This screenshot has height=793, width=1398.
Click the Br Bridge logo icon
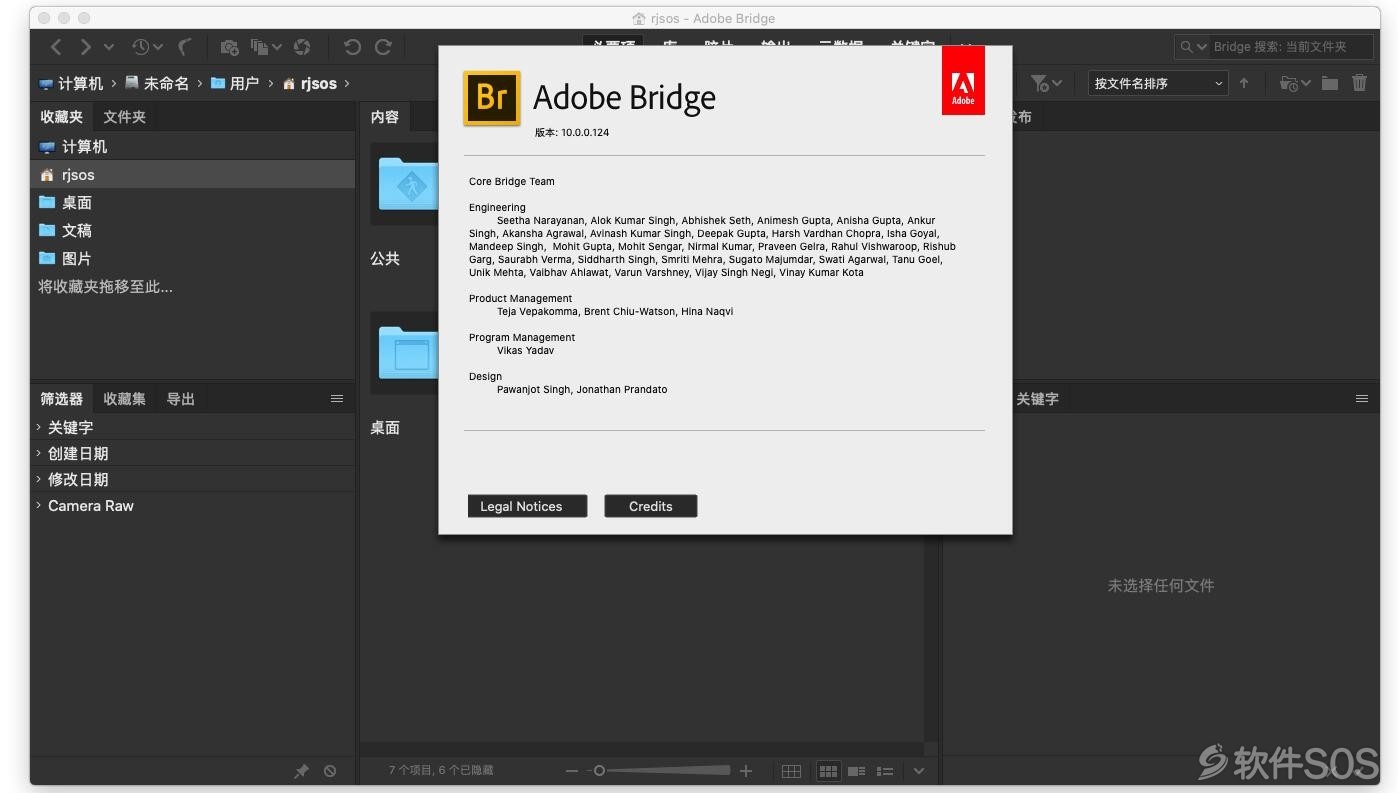(492, 98)
